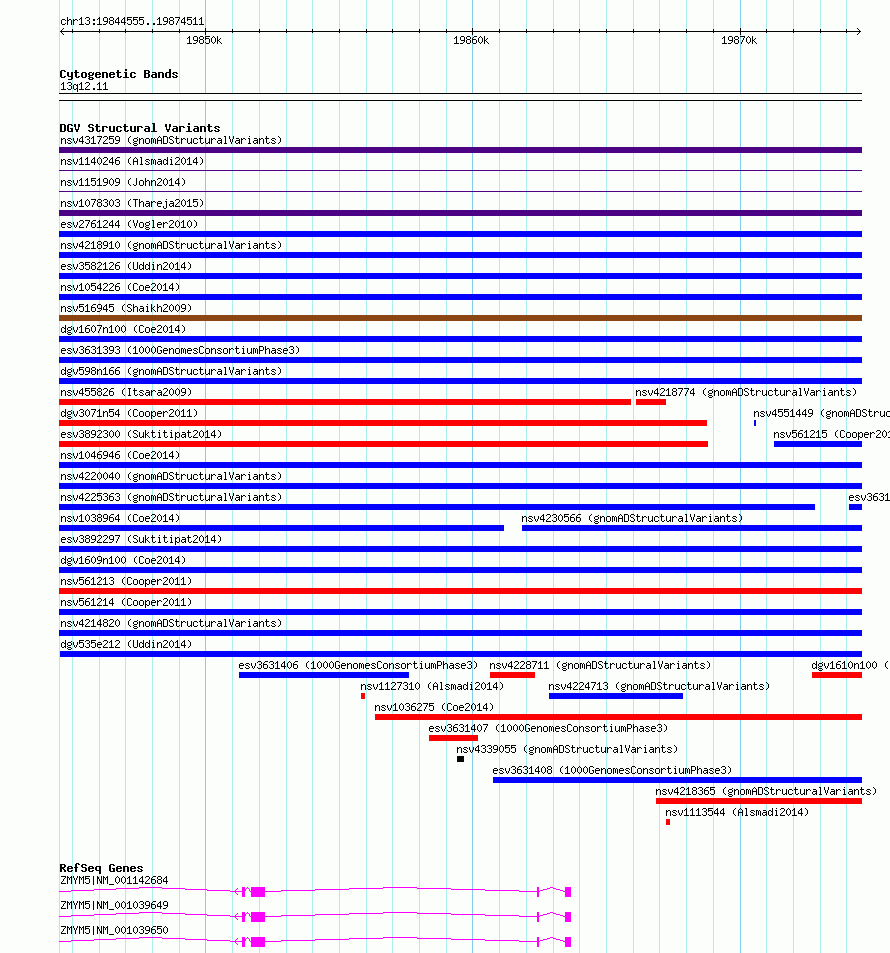Click dgv3071n54 (Cooper2011) variant label

coord(129,413)
